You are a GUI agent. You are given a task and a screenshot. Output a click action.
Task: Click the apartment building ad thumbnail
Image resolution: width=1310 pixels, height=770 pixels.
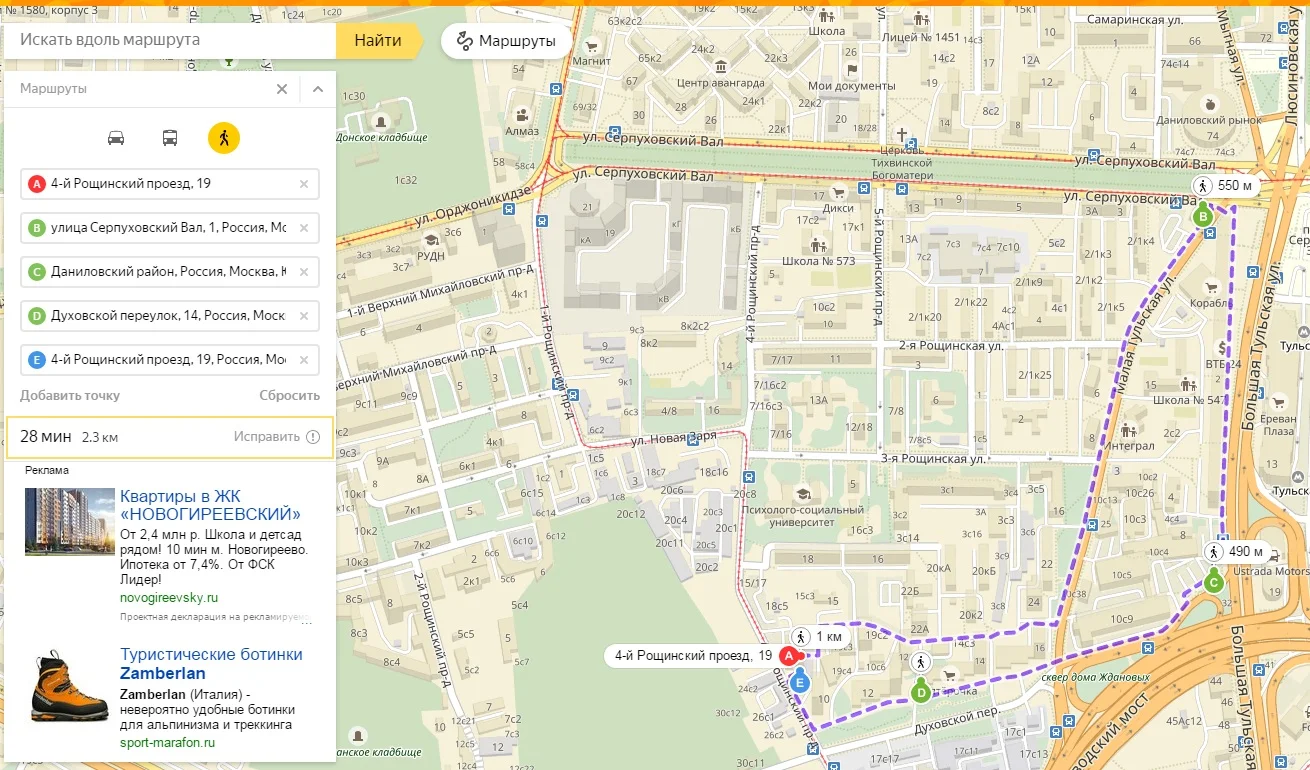click(x=70, y=521)
